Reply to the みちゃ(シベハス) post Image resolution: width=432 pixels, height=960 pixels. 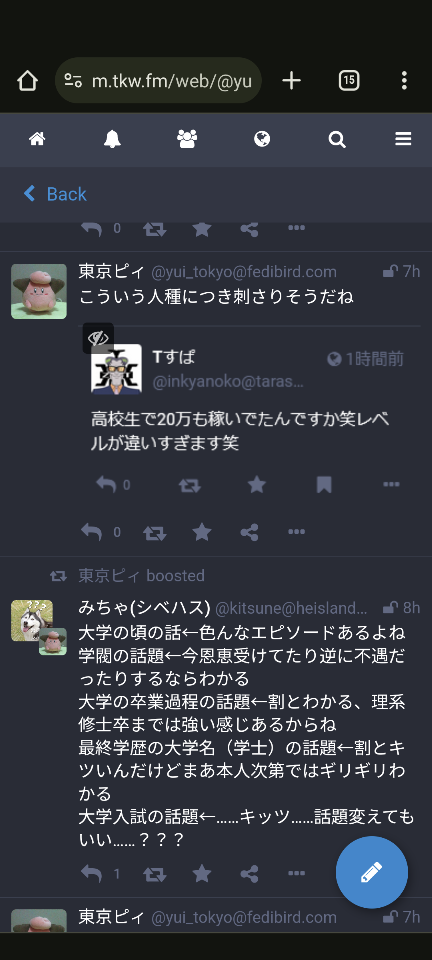click(91, 874)
